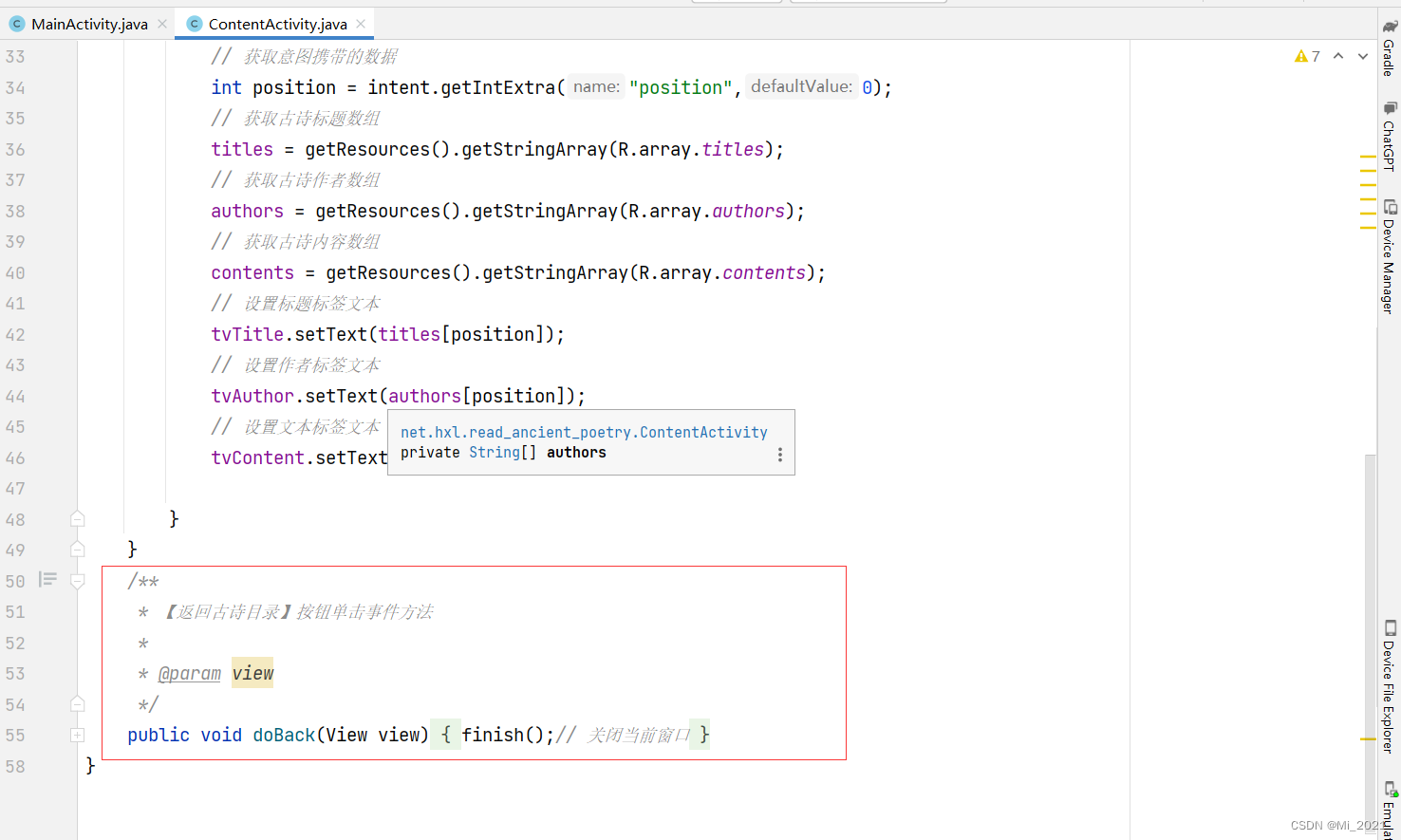Viewport: 1401px width, 840px height.
Task: Switch to the MainActivity.java tab
Action: tap(89, 24)
